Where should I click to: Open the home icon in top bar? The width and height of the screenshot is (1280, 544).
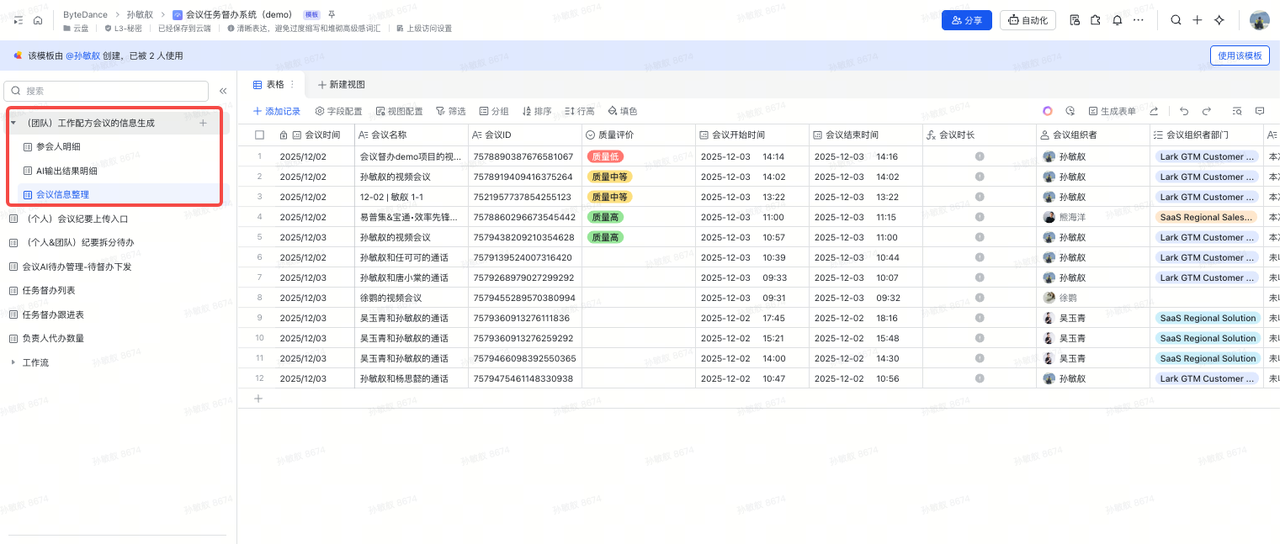click(38, 20)
